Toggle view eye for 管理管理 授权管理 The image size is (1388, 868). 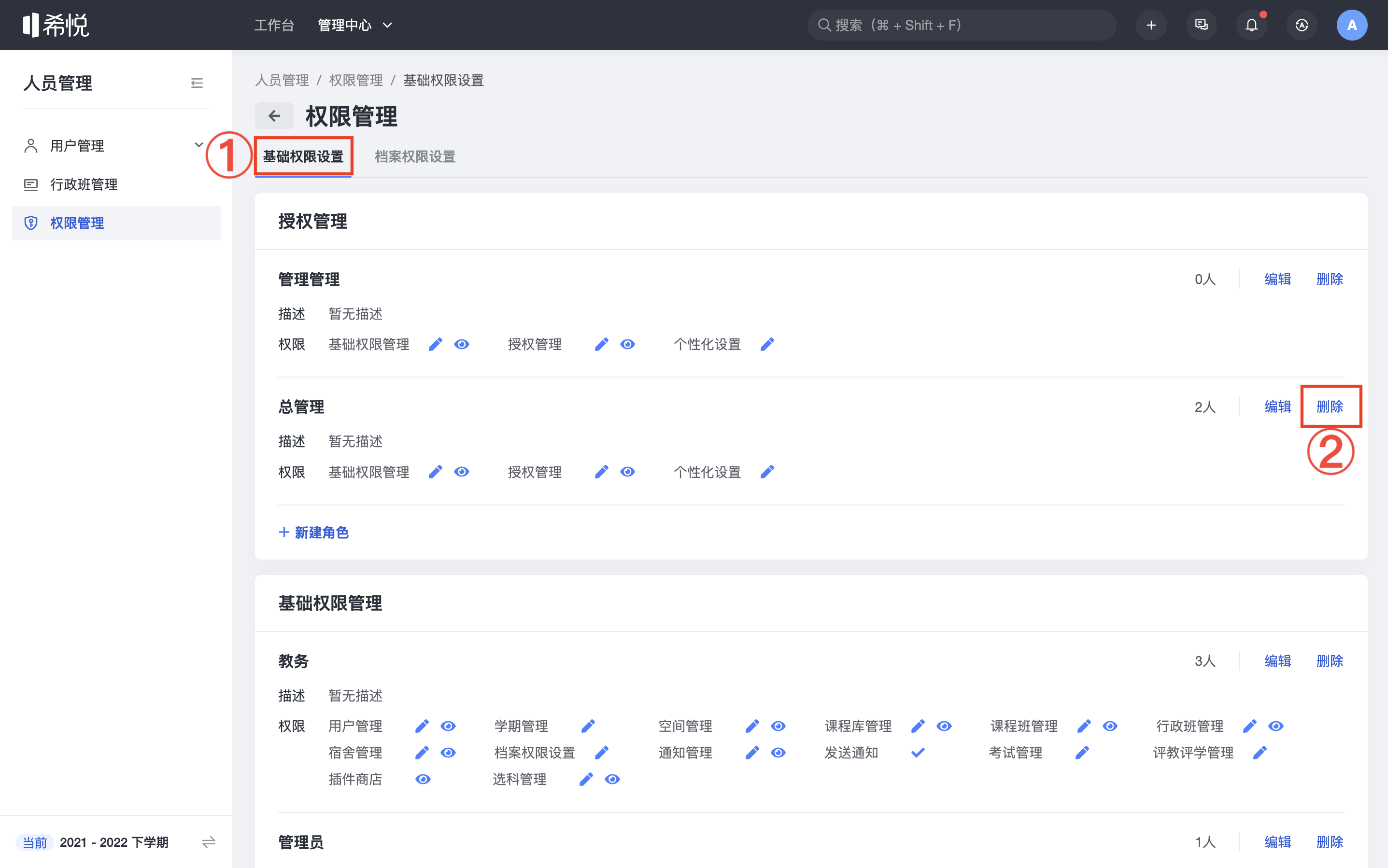pos(628,344)
